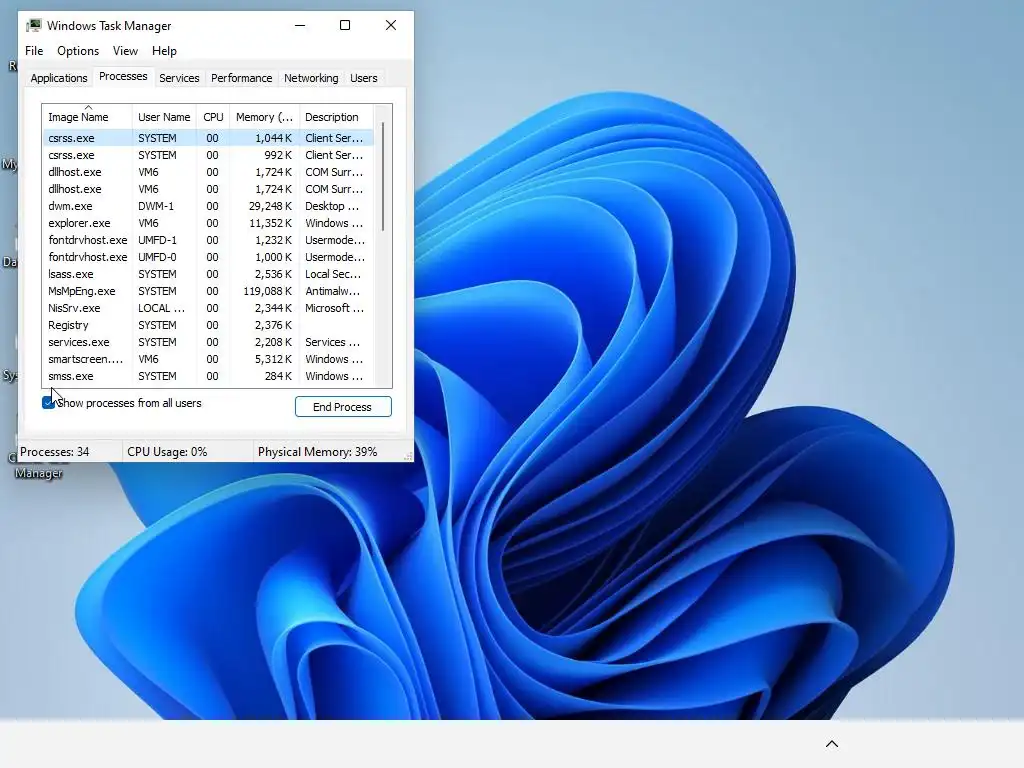The image size is (1024, 768).
Task: Select the lsass.exe process
Action: pyautogui.click(x=208, y=274)
